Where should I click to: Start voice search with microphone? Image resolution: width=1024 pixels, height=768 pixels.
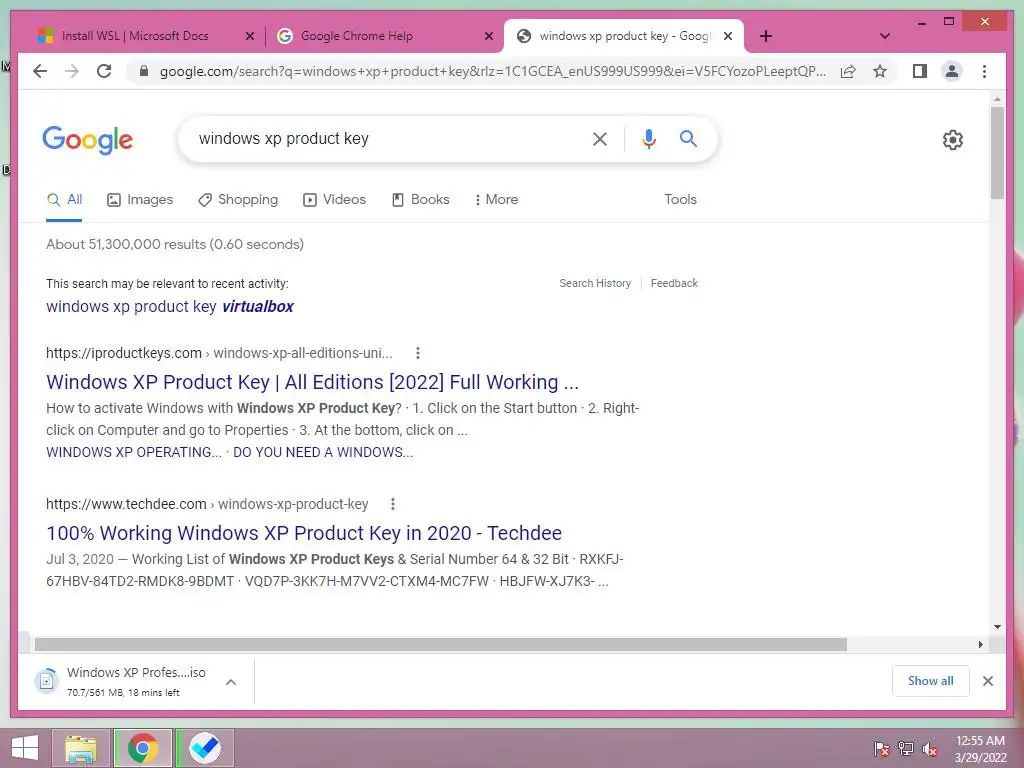pyautogui.click(x=648, y=138)
